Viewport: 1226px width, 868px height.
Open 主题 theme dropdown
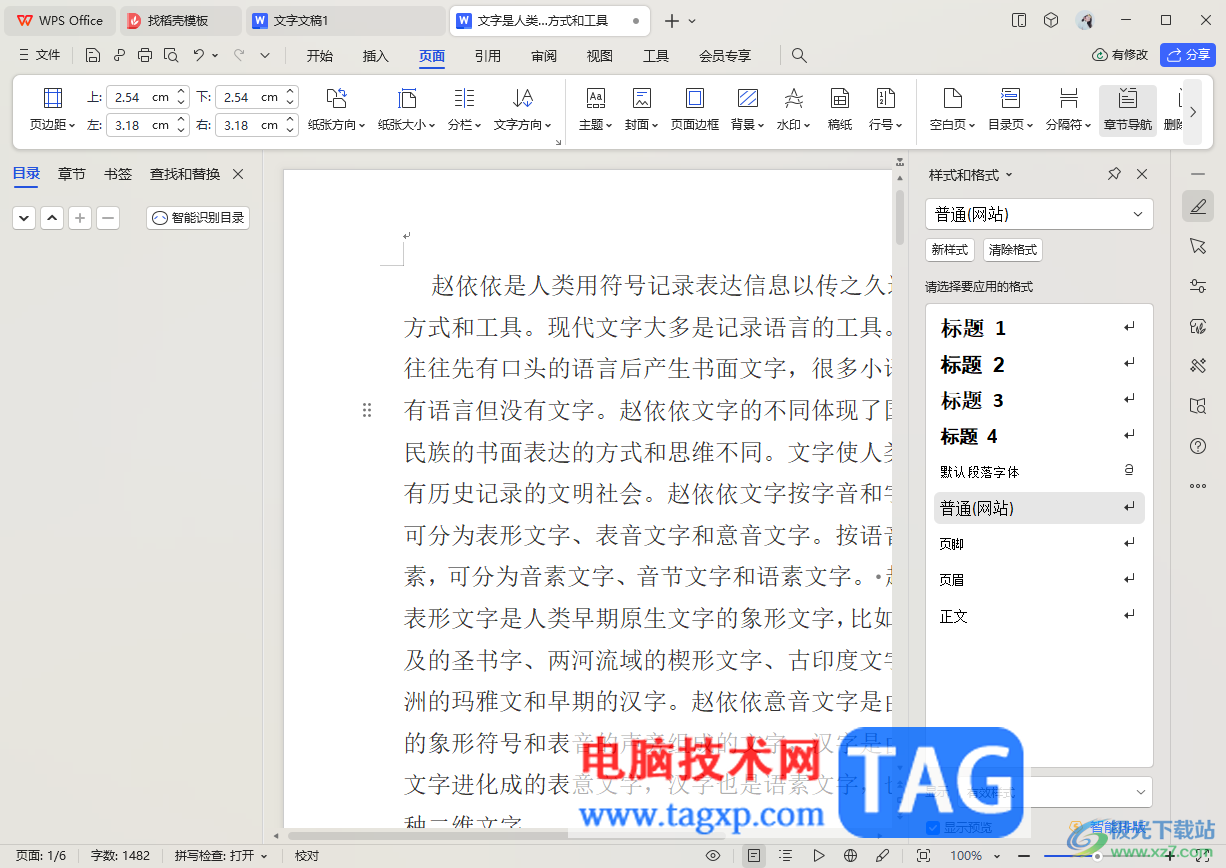click(x=595, y=110)
